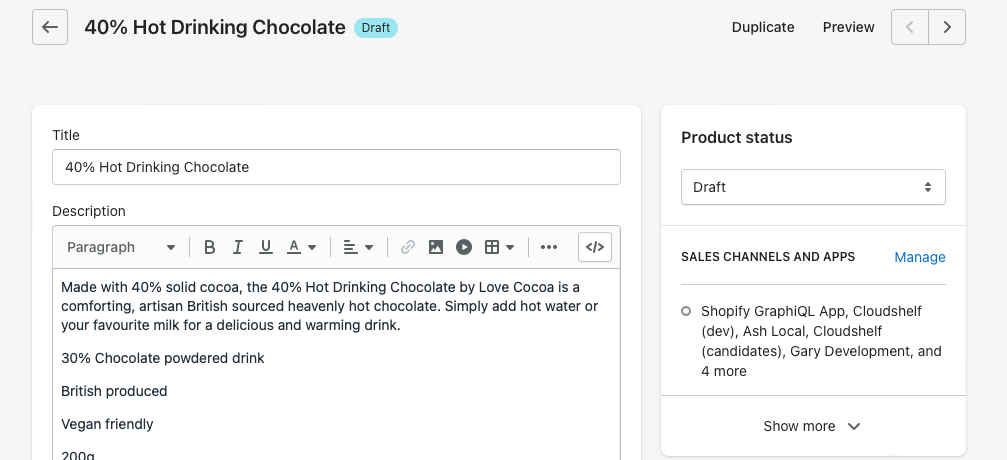Insert an image into description
The width and height of the screenshot is (1007, 460).
[436, 247]
